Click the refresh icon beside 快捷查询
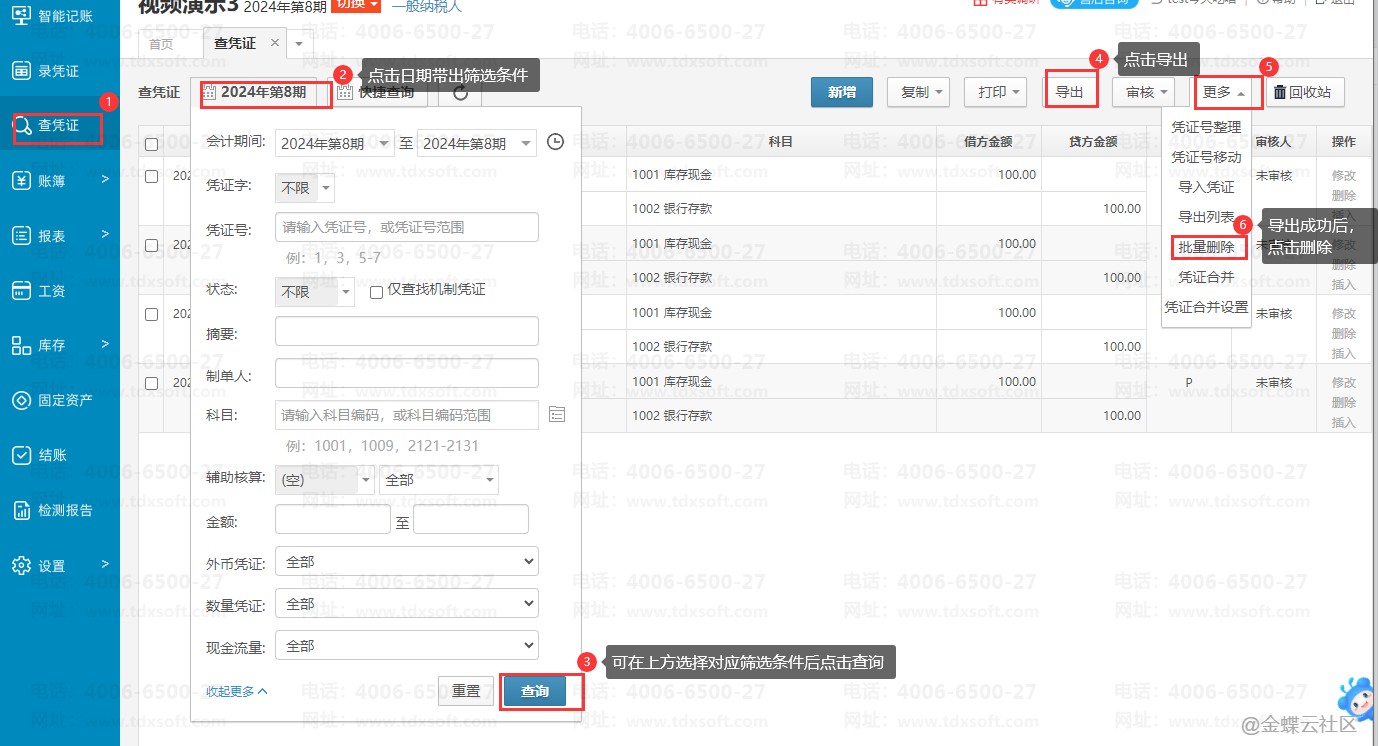The width and height of the screenshot is (1378, 746). (x=460, y=93)
